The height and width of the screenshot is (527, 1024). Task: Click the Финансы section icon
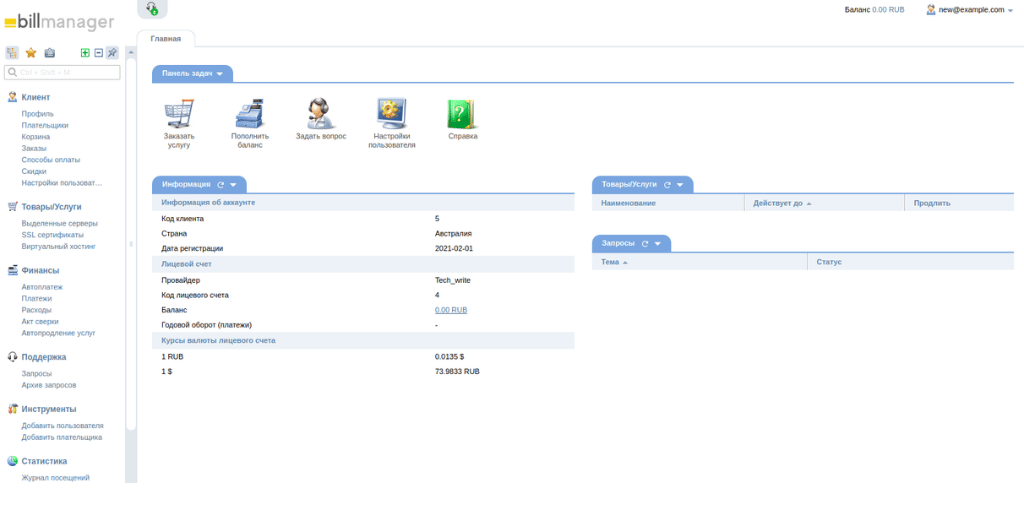pos(12,270)
